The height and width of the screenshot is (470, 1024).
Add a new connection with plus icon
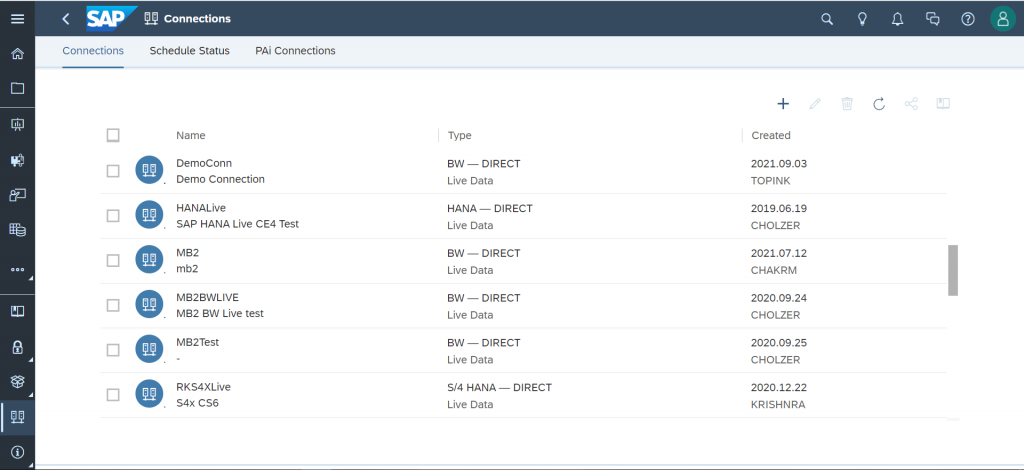(x=783, y=103)
